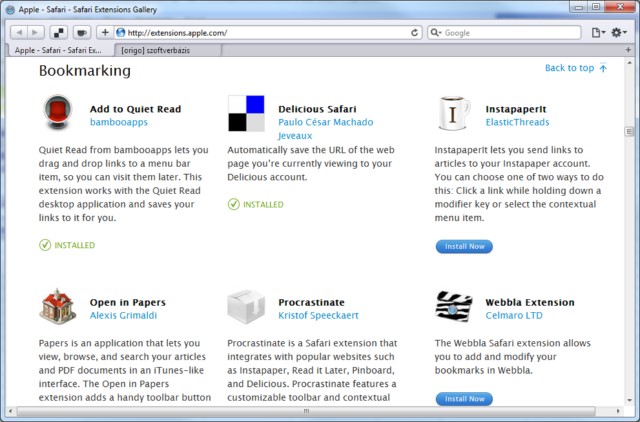Click the Delicious checkered toolbar button
Screen dimensions: 640x422
pos(59,33)
